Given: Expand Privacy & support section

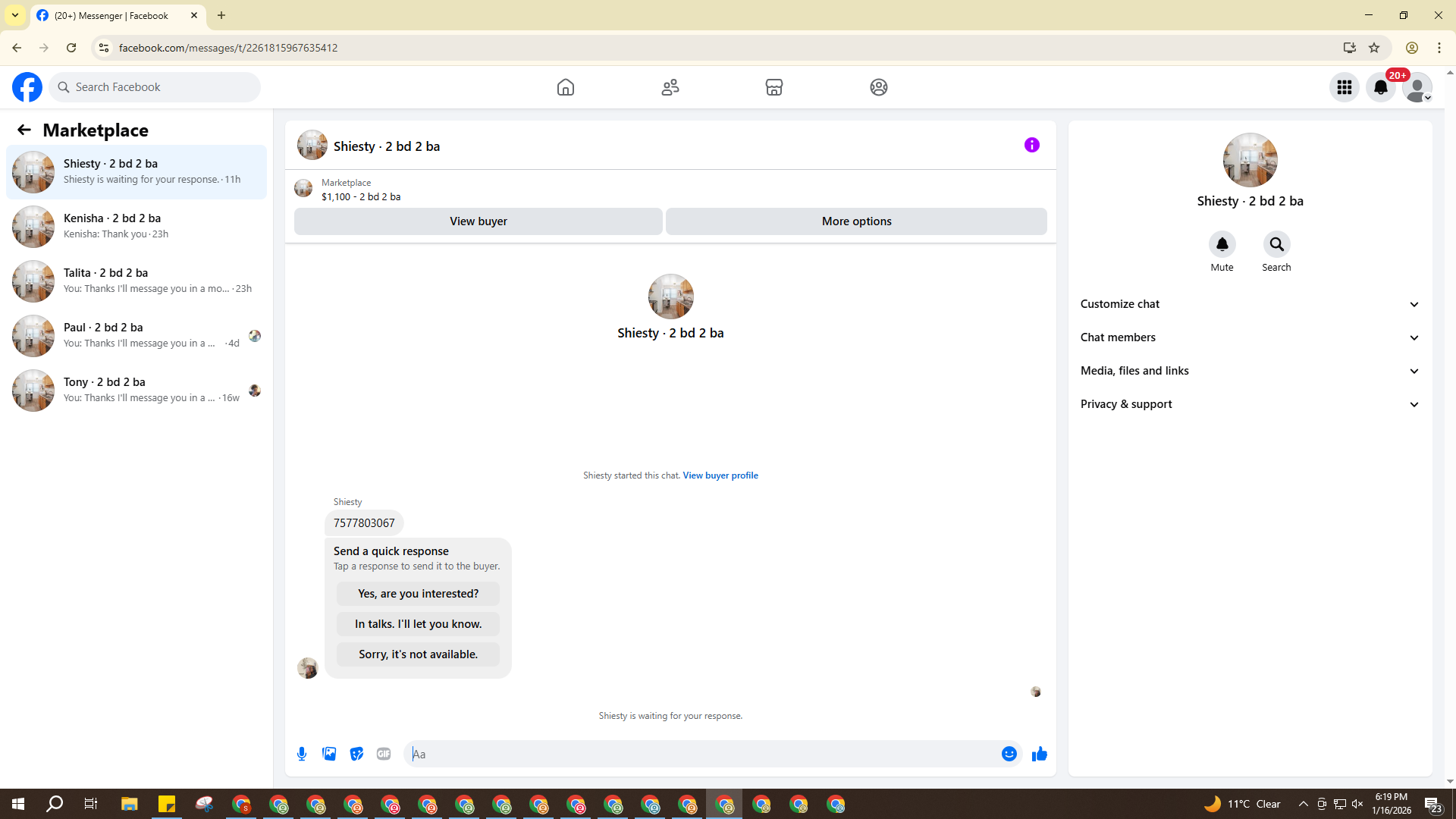Looking at the screenshot, I should [x=1249, y=404].
